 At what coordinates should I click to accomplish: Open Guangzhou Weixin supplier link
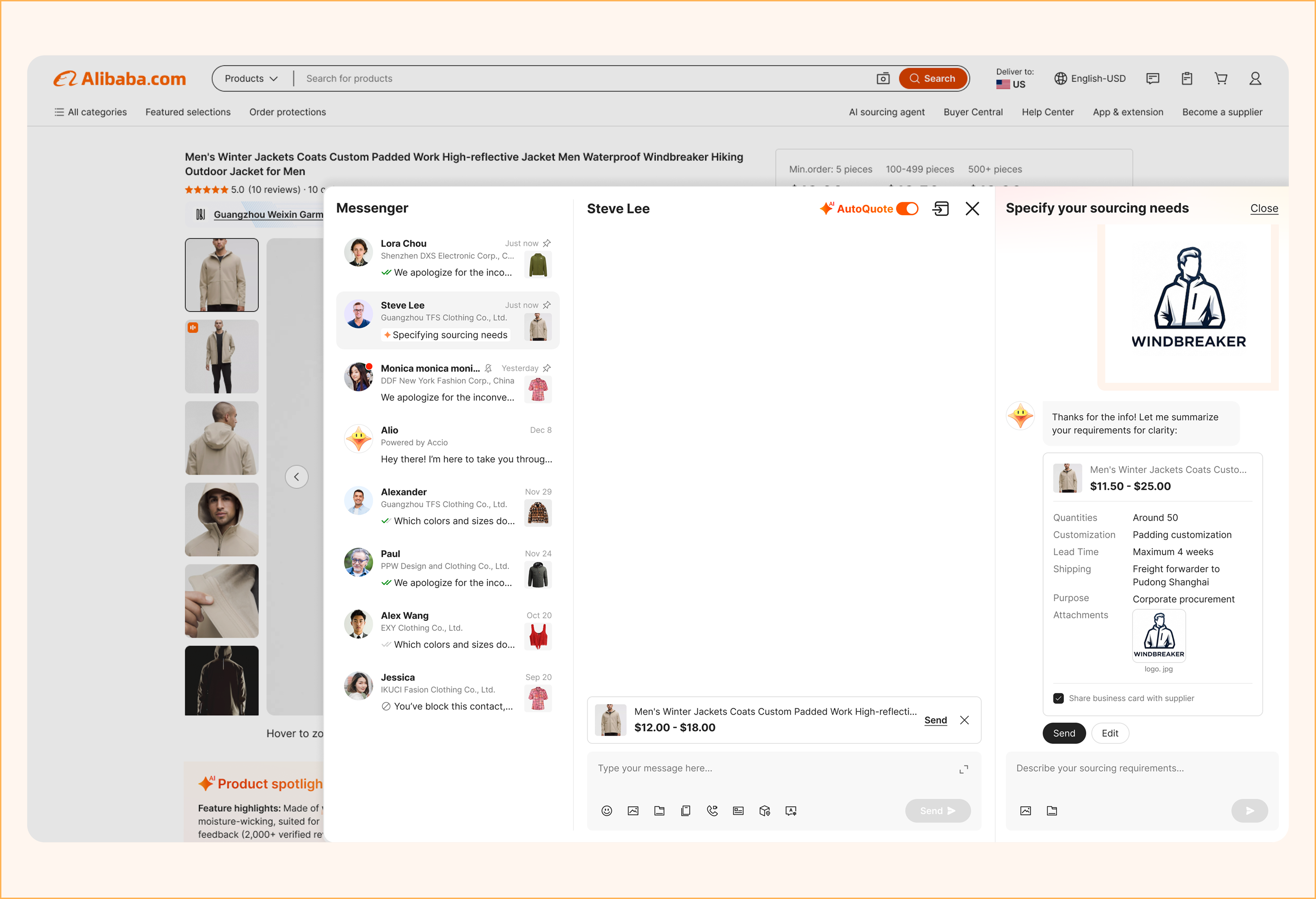click(x=269, y=215)
